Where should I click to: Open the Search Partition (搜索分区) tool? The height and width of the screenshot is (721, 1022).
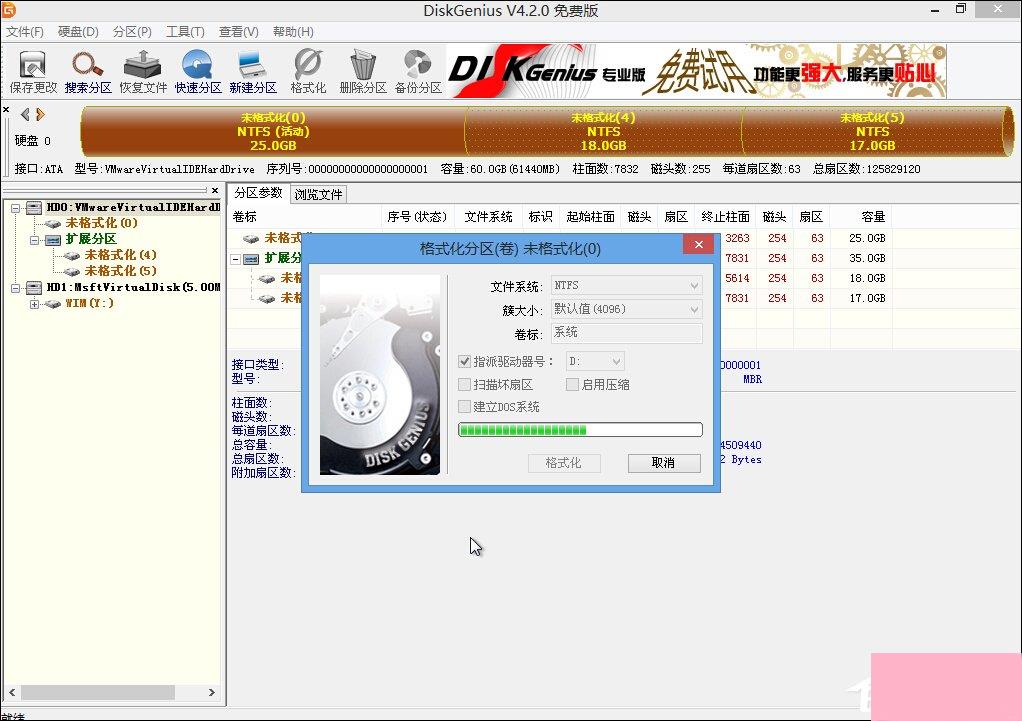pos(88,72)
